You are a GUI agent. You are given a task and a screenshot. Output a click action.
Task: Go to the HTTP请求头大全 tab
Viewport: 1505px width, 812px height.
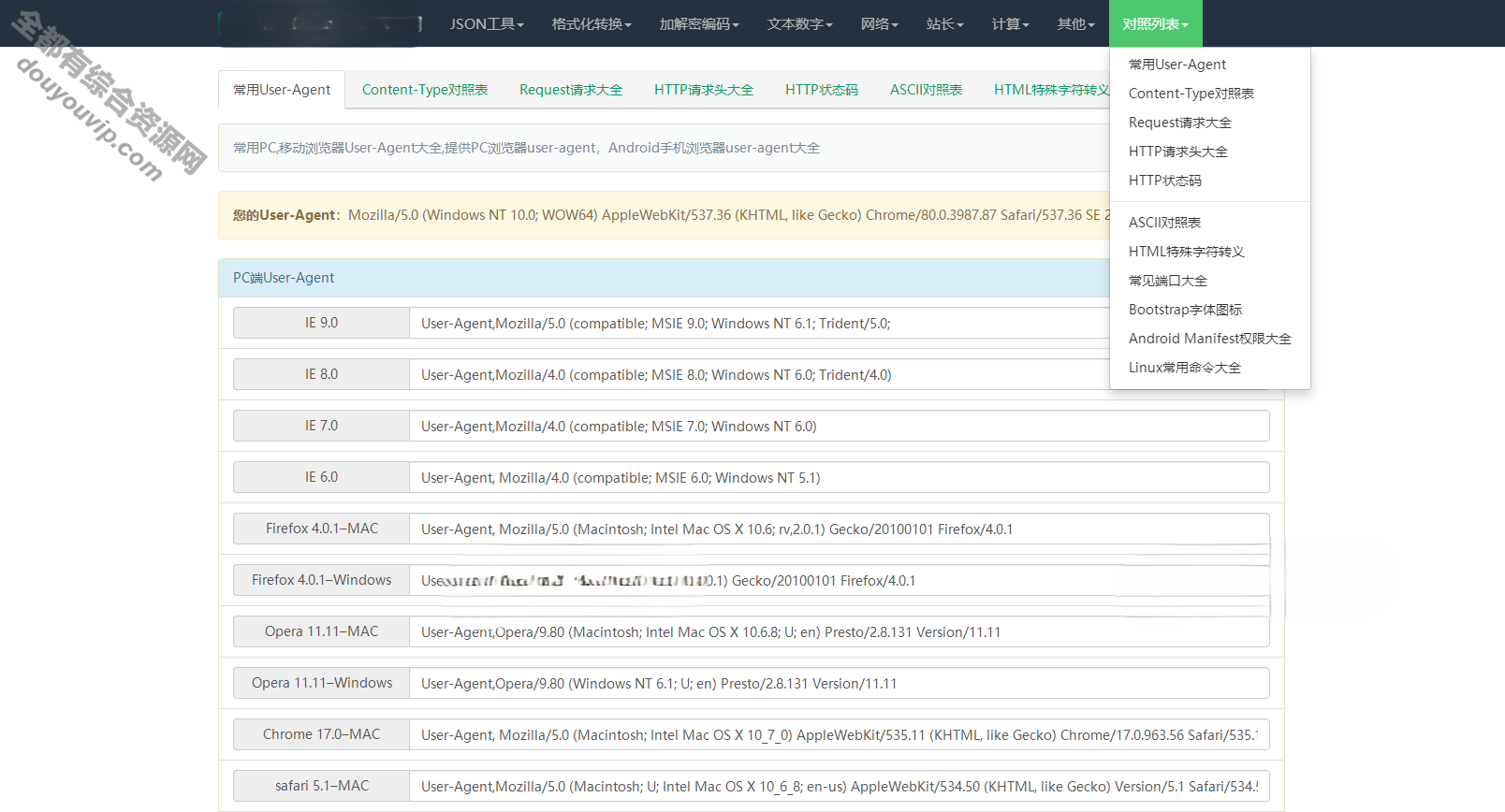[704, 90]
